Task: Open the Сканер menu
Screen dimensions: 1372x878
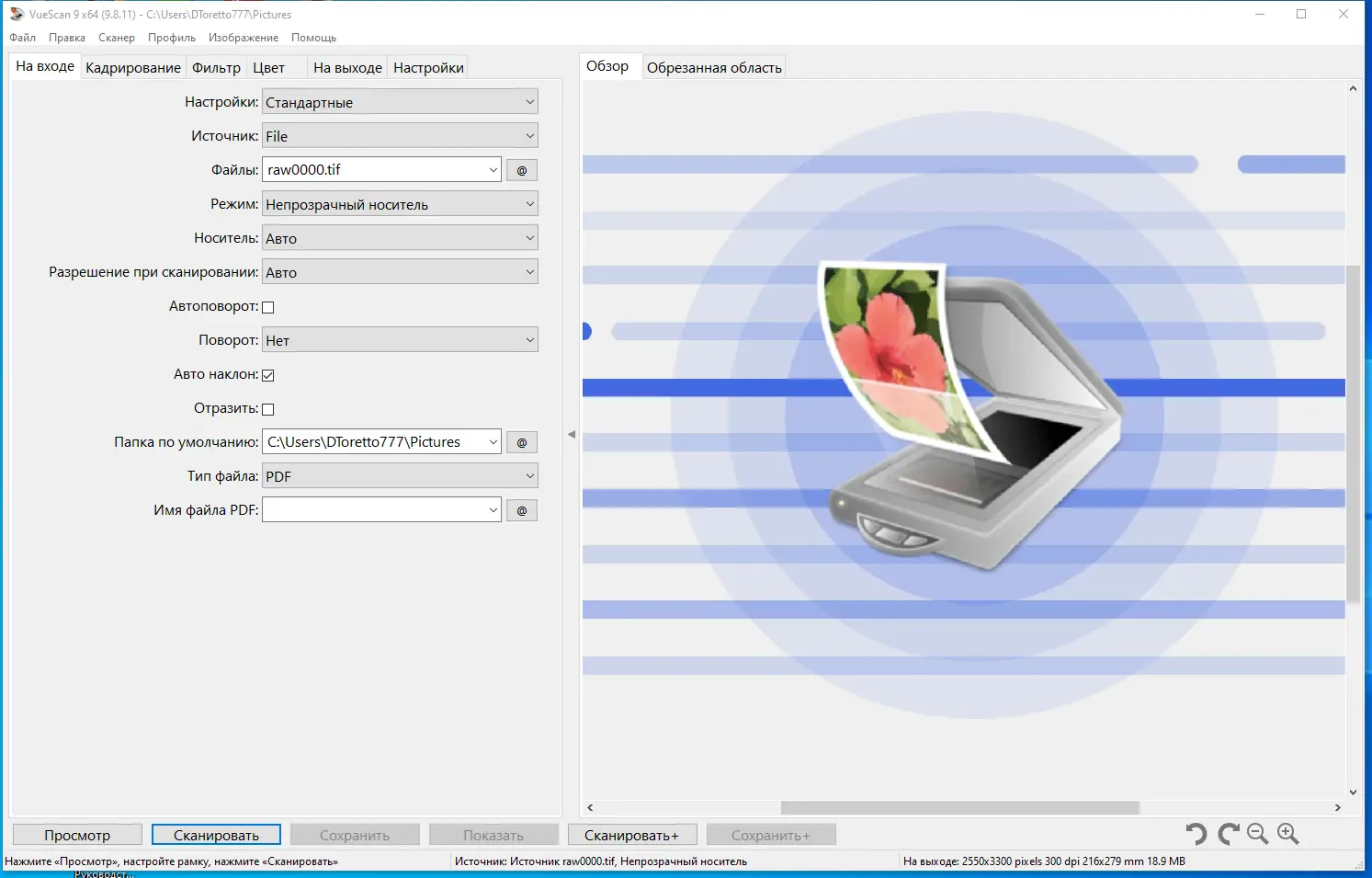Action: (x=116, y=38)
